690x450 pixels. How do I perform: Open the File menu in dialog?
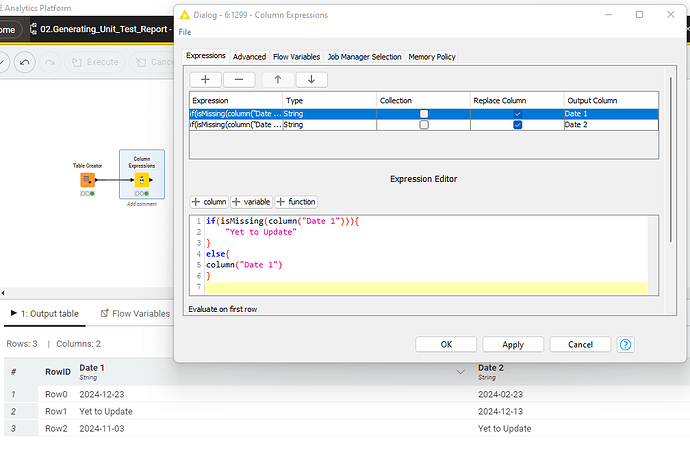[x=185, y=32]
